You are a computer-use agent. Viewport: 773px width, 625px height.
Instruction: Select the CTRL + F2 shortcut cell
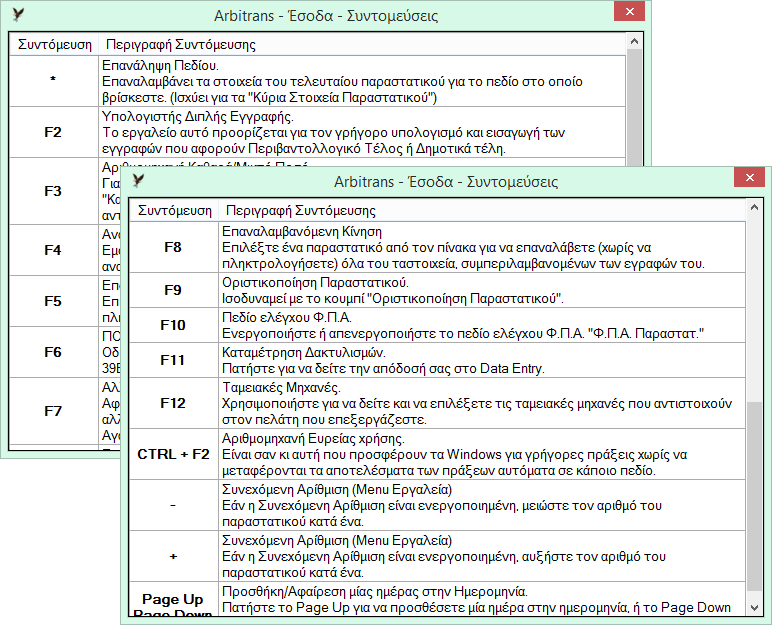(x=174, y=454)
